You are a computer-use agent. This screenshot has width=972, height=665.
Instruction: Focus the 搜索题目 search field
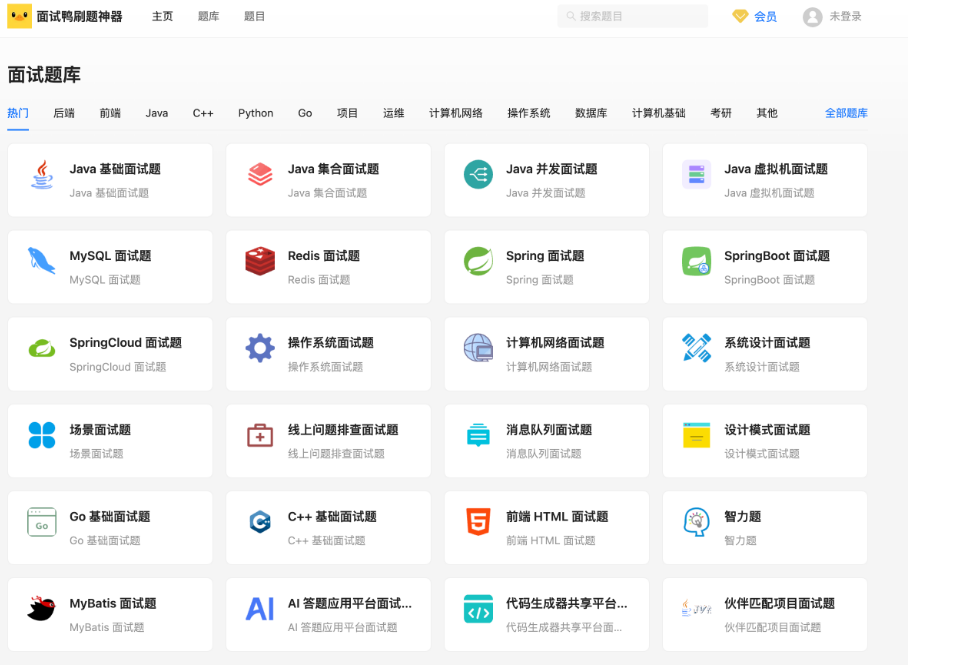632,16
